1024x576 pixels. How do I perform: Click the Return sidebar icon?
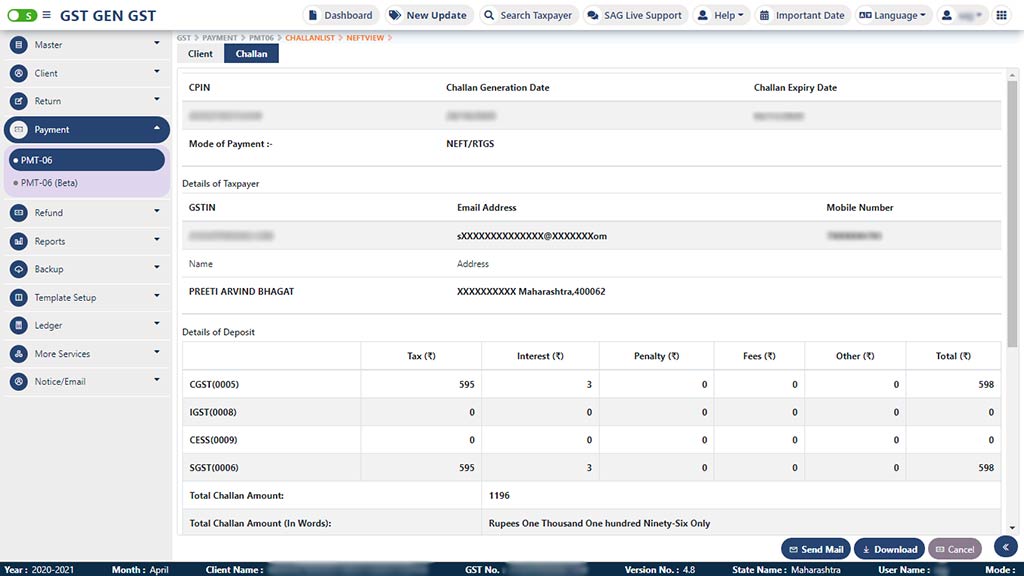[18, 101]
